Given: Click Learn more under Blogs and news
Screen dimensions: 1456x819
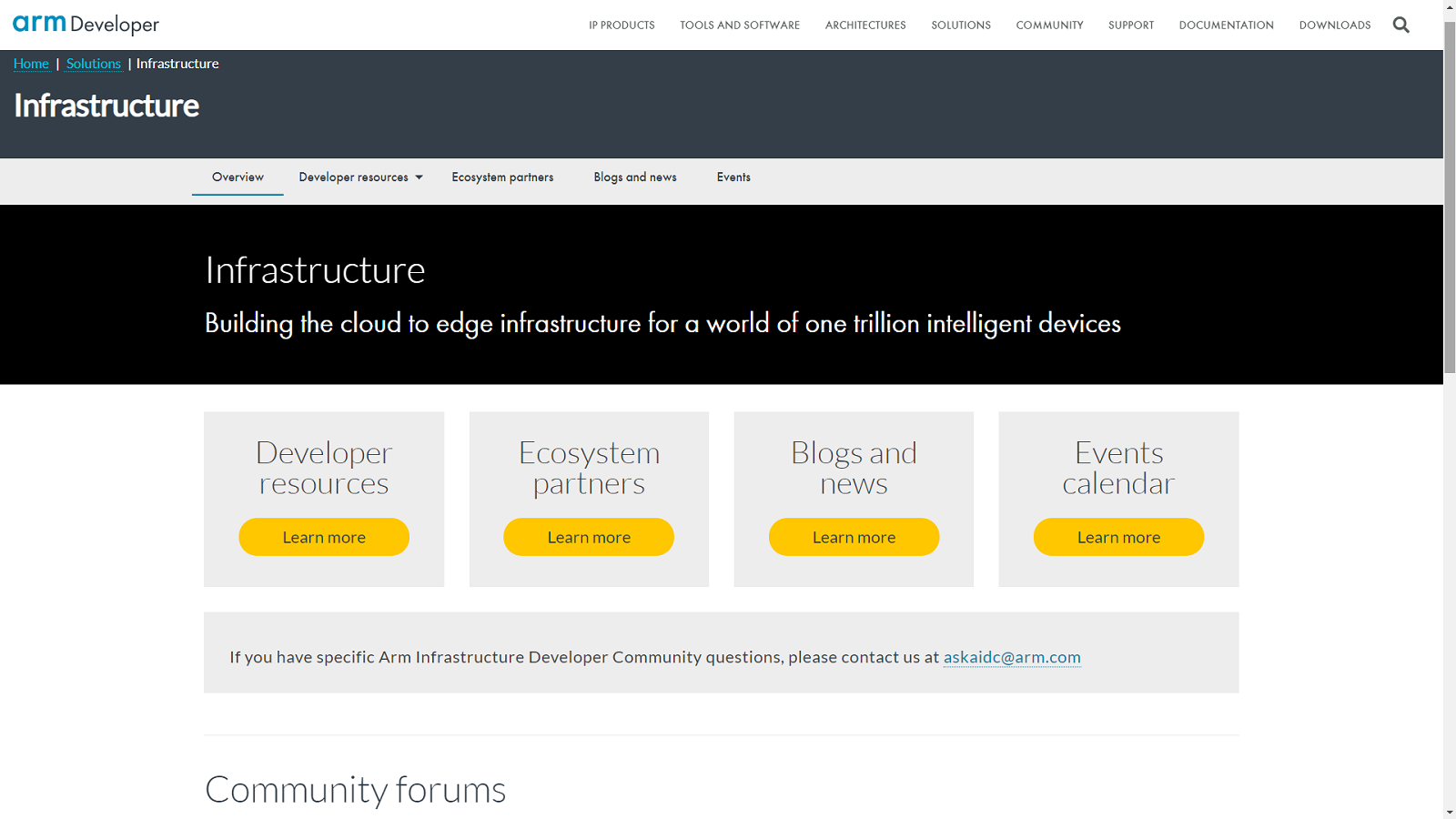Looking at the screenshot, I should pos(854,537).
